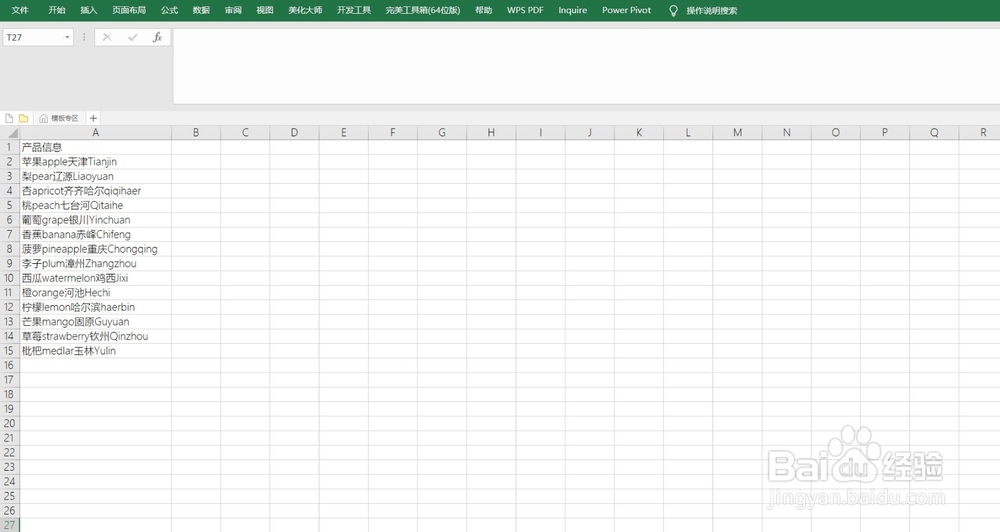Open the 文件 menu

(x=20, y=10)
